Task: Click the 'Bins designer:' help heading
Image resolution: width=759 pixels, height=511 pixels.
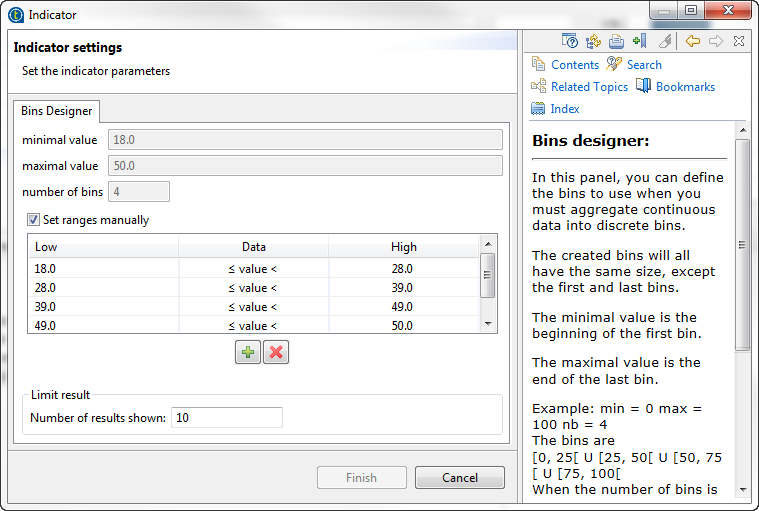Action: pos(591,141)
